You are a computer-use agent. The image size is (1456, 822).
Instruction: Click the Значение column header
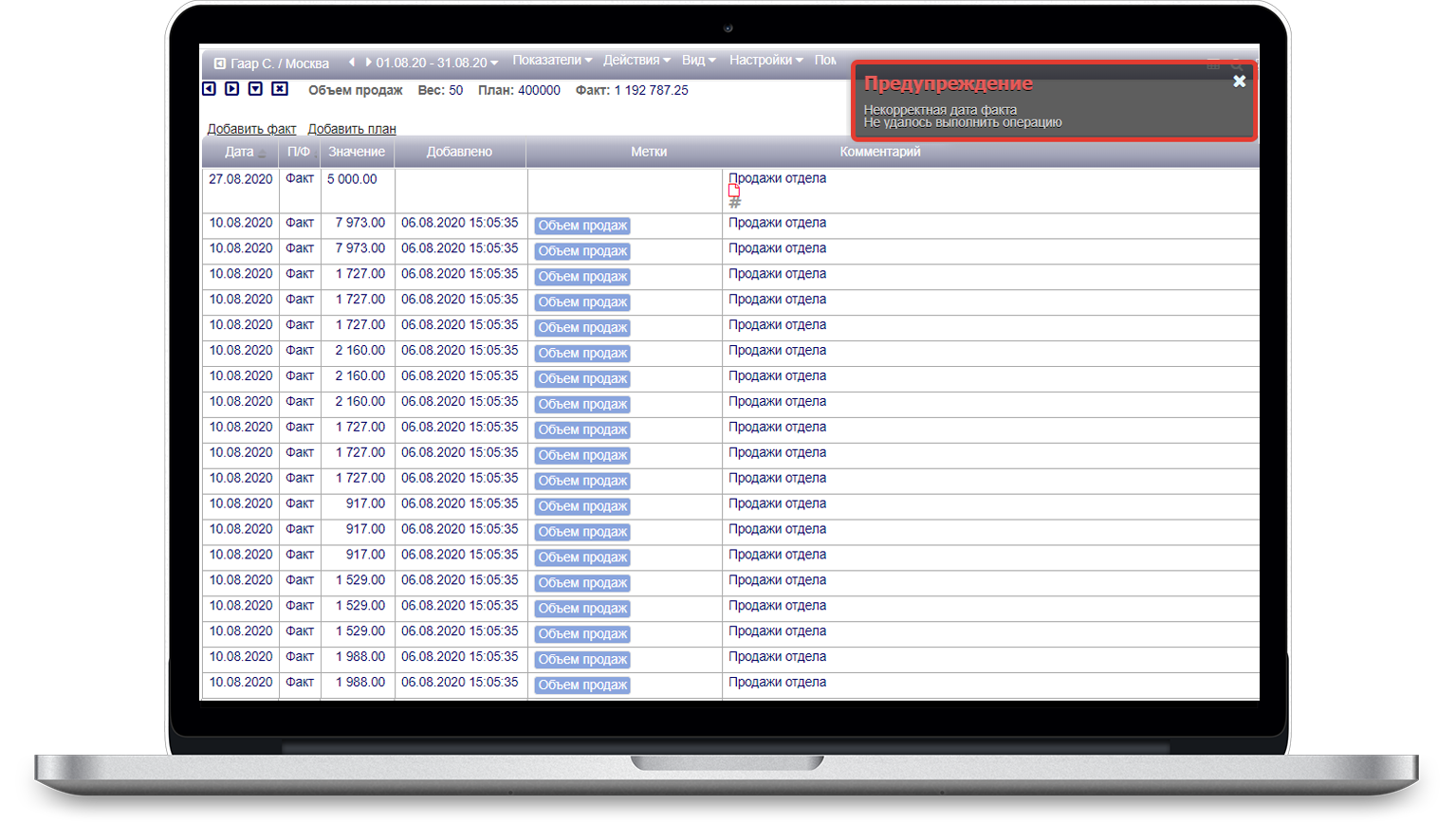[x=357, y=152]
